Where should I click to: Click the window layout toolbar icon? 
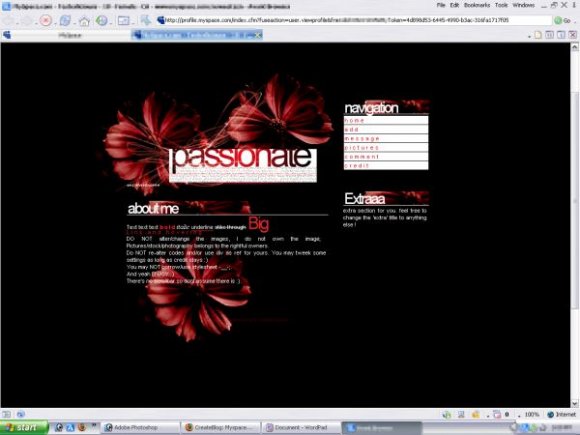pyautogui.click(x=124, y=20)
